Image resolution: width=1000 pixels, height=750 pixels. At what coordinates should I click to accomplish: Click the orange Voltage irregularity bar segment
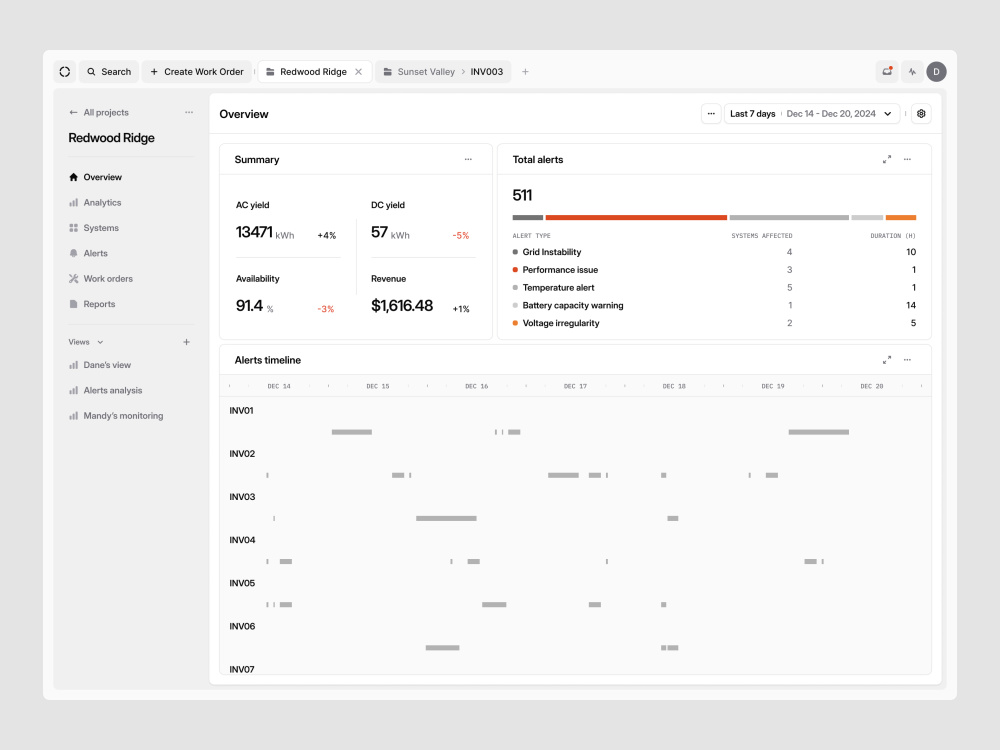coord(901,217)
